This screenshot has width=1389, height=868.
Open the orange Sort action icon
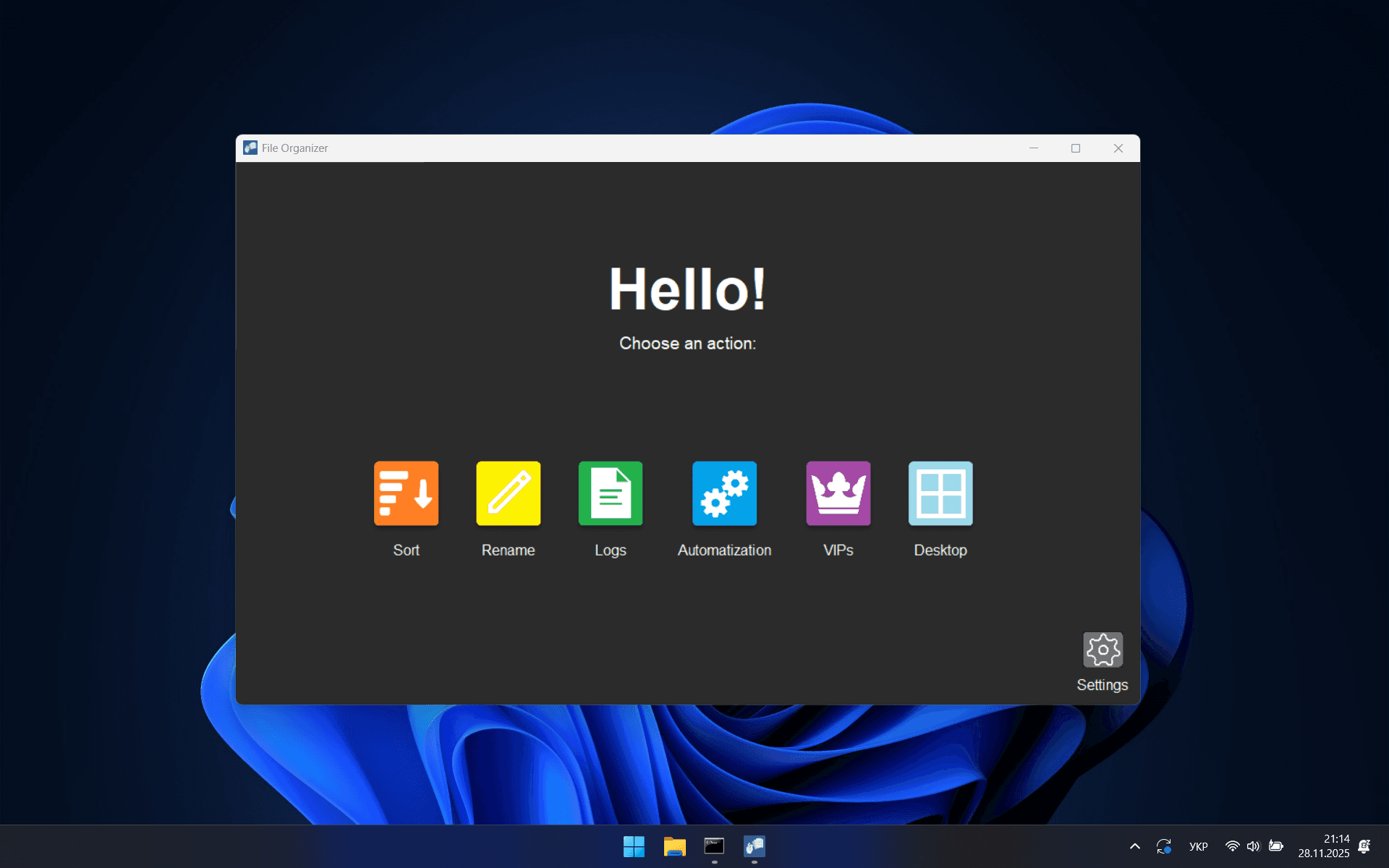pos(406,493)
